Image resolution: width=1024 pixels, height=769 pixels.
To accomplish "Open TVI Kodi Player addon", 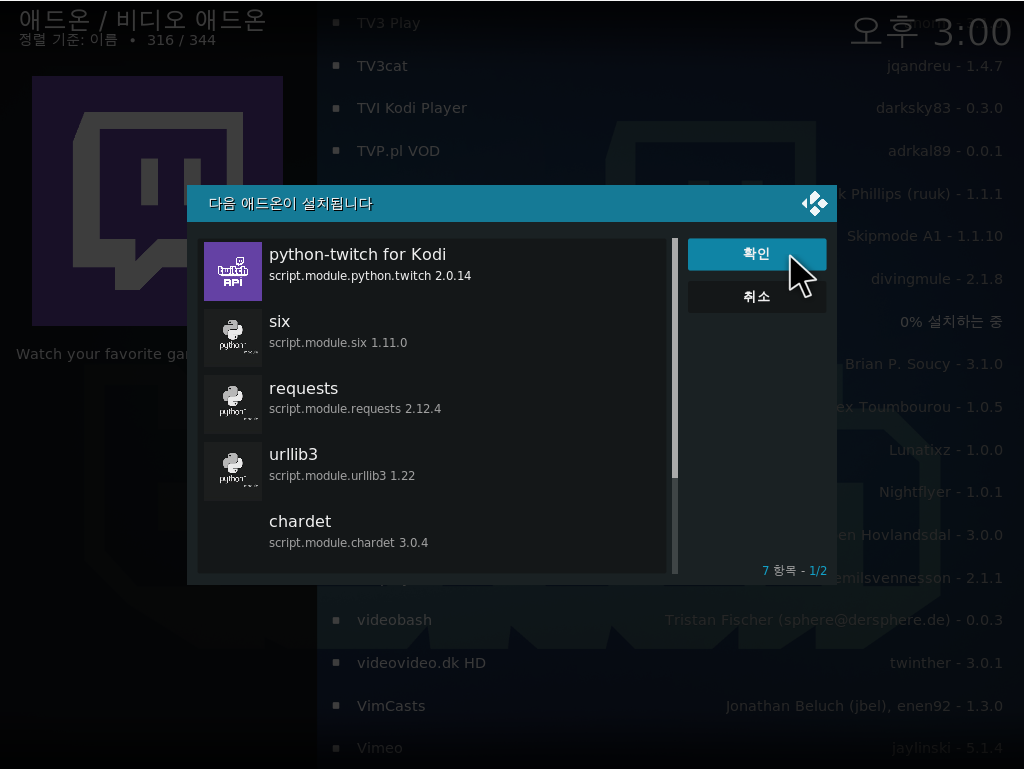I will tap(411, 108).
